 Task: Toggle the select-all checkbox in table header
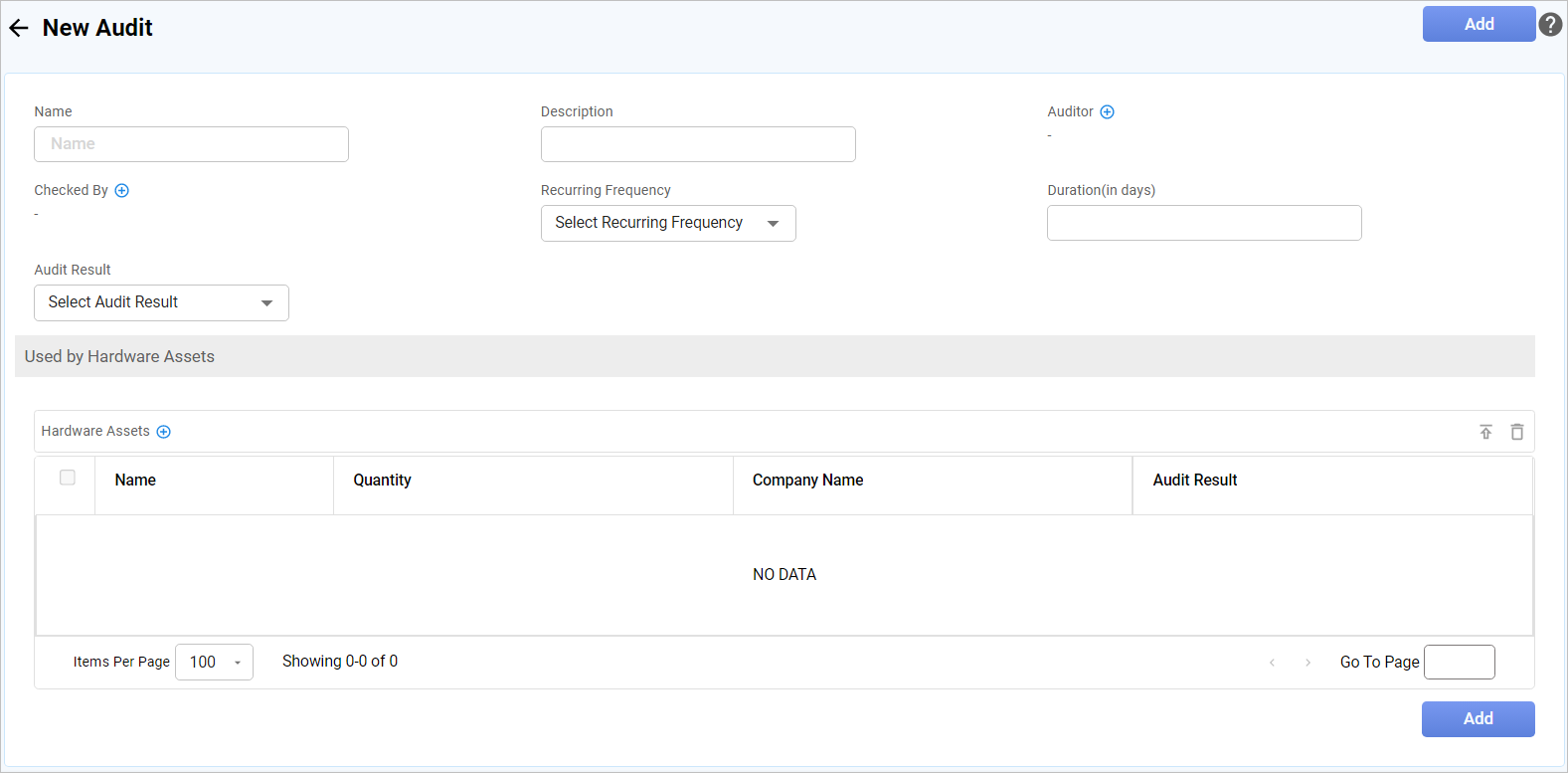pos(68,478)
